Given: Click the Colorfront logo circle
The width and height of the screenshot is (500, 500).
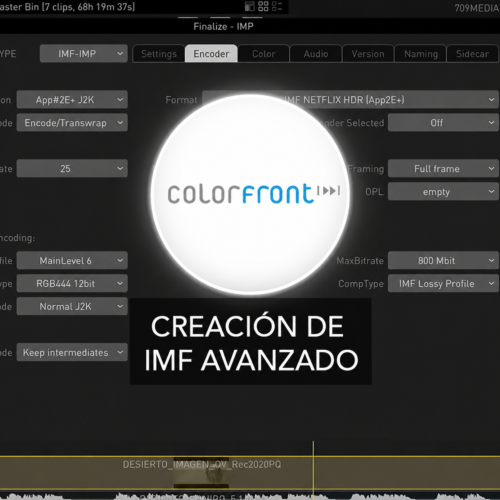Looking at the screenshot, I should coord(250,194).
